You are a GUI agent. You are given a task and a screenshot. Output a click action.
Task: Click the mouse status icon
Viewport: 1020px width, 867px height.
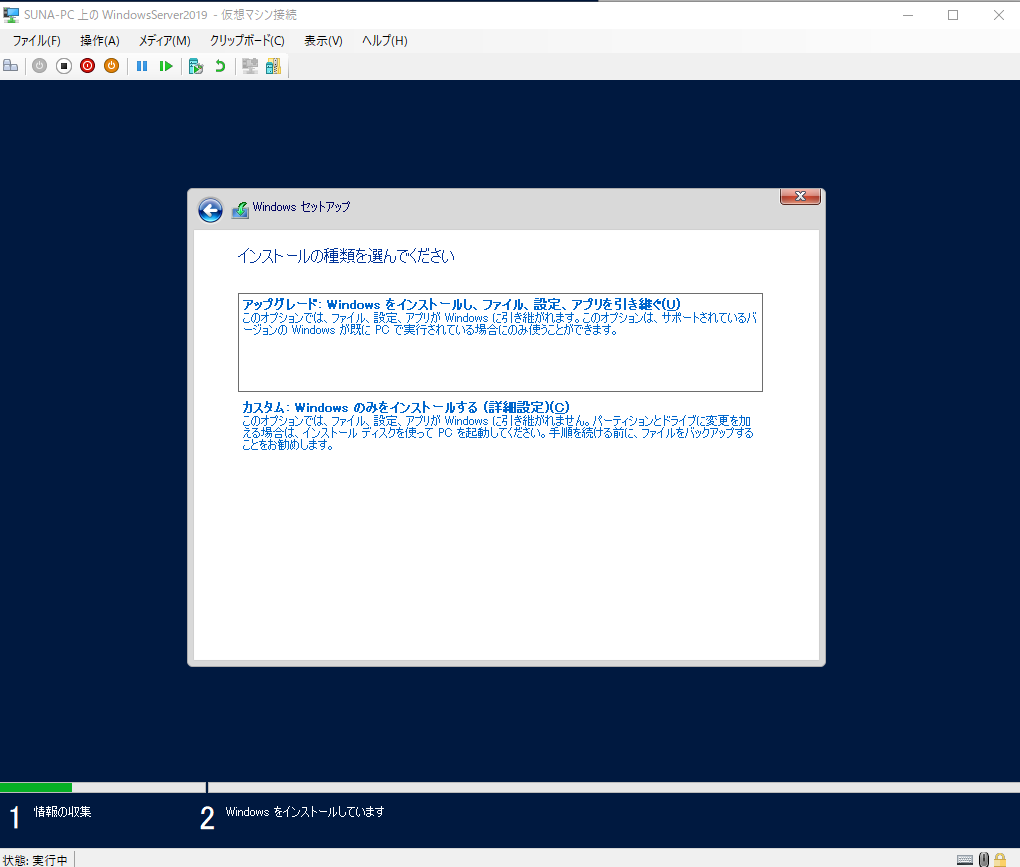(x=984, y=859)
